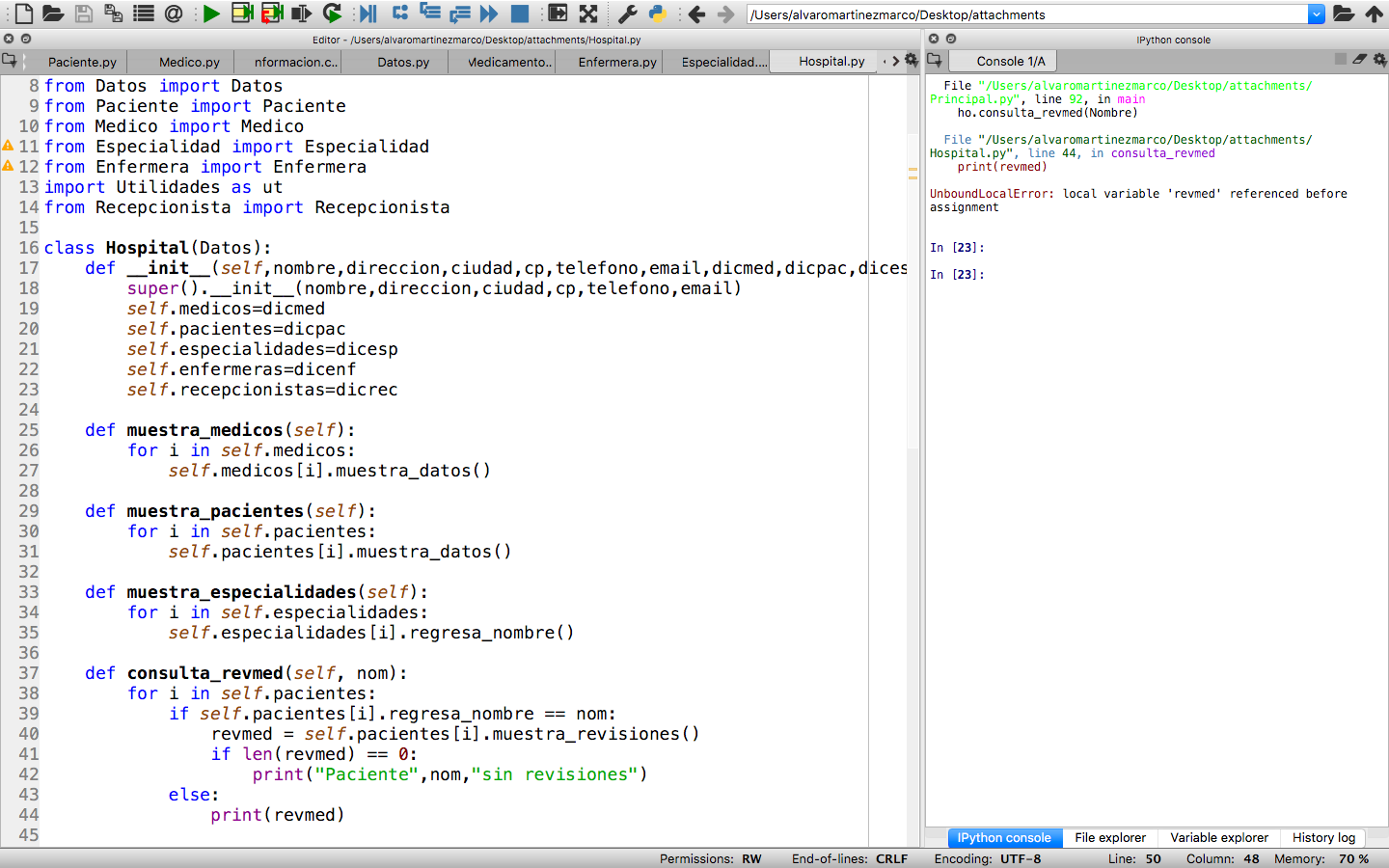1389x868 pixels.
Task: Maximize the current pane
Action: pos(558,14)
